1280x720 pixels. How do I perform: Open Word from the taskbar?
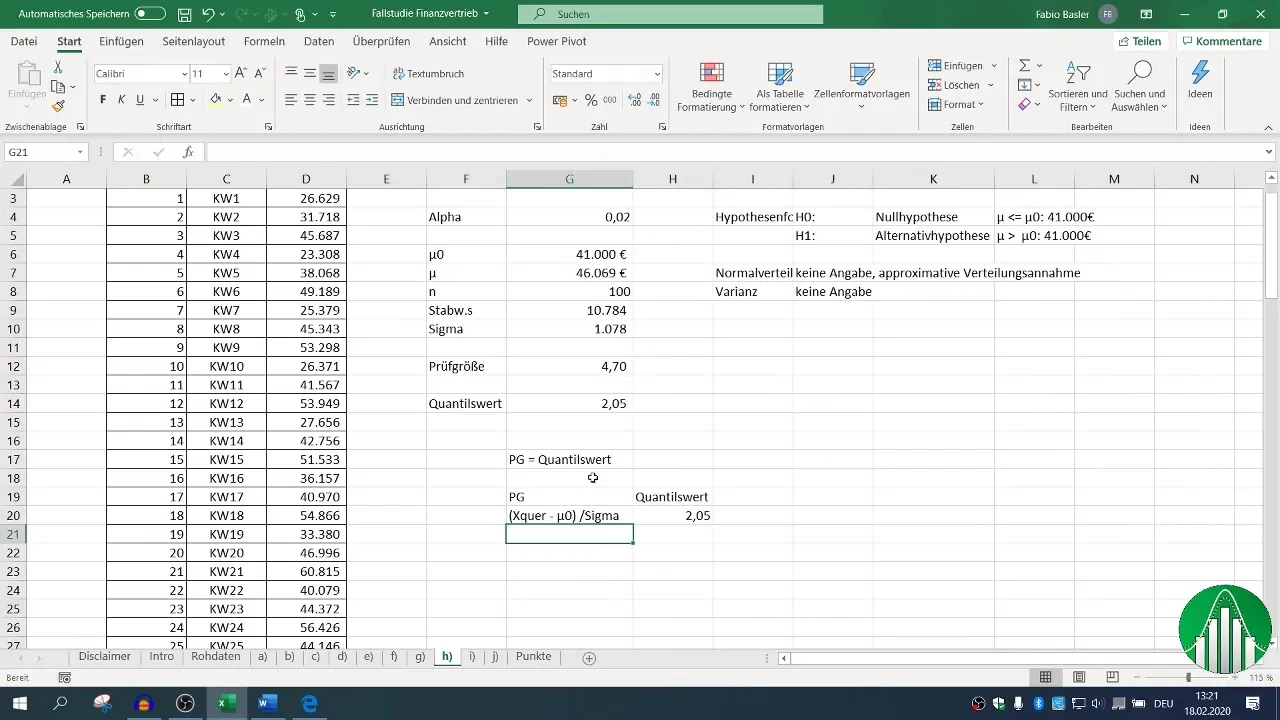tap(267, 703)
